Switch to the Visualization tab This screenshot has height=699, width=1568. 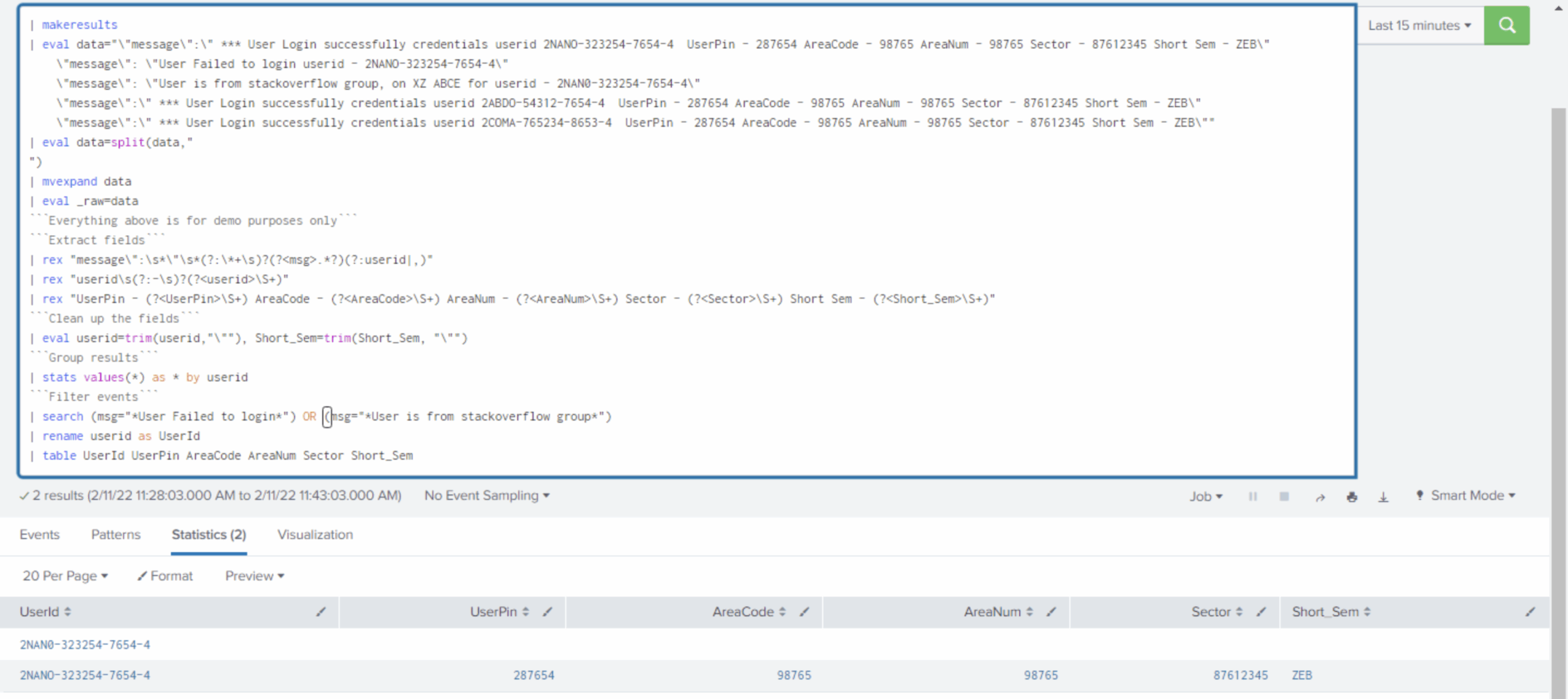click(x=315, y=534)
